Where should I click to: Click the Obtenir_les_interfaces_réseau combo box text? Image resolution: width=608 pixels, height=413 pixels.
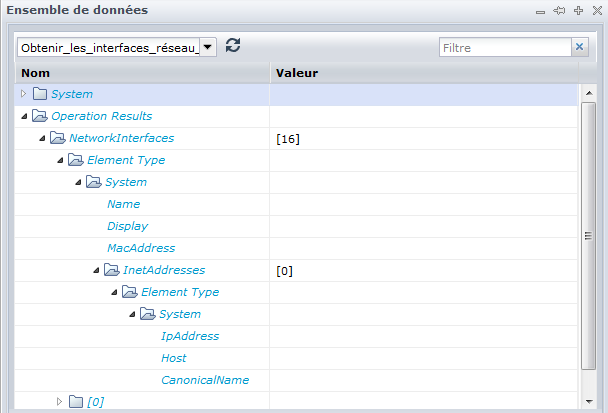109,48
